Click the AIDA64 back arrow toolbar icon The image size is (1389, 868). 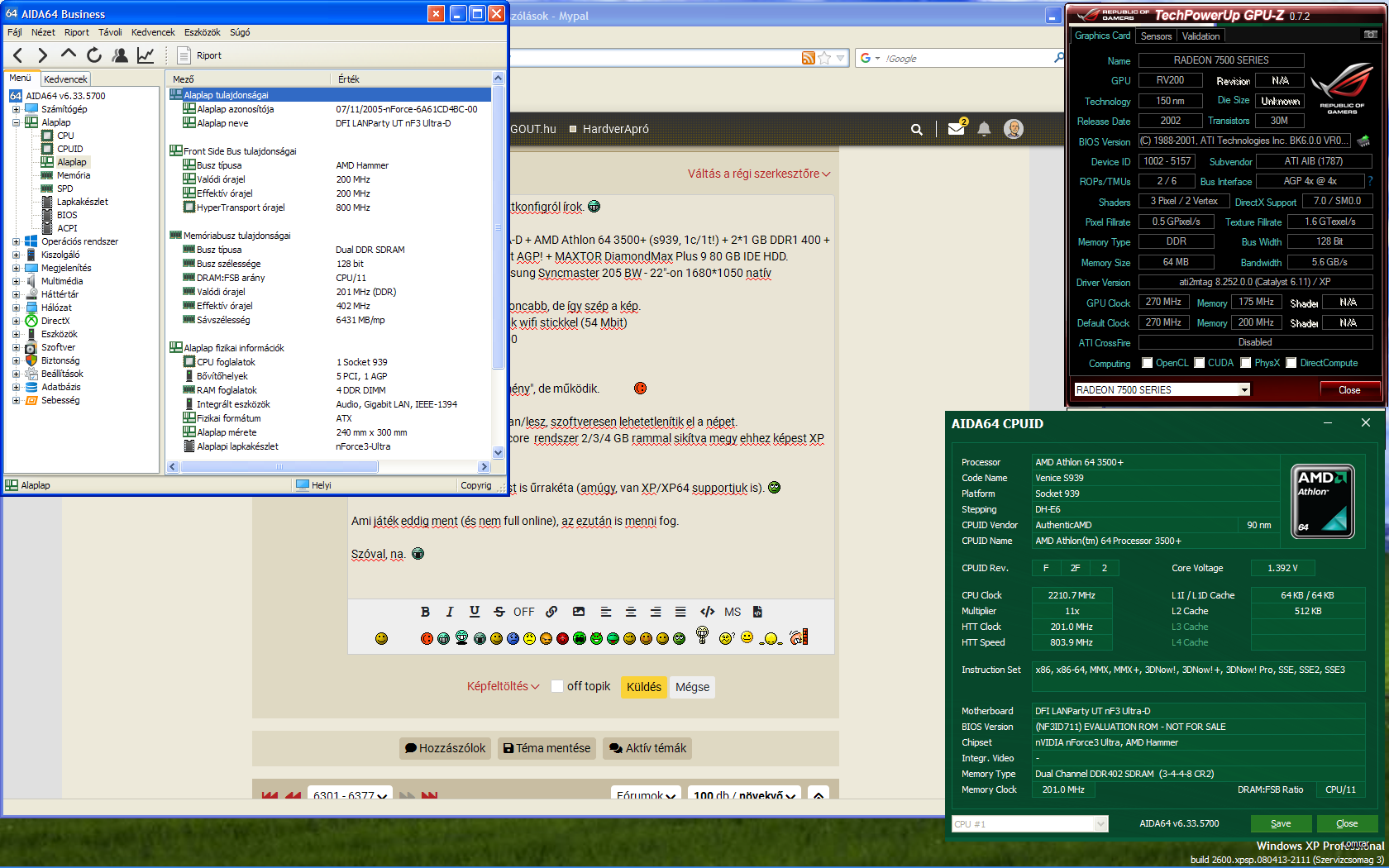[x=17, y=55]
